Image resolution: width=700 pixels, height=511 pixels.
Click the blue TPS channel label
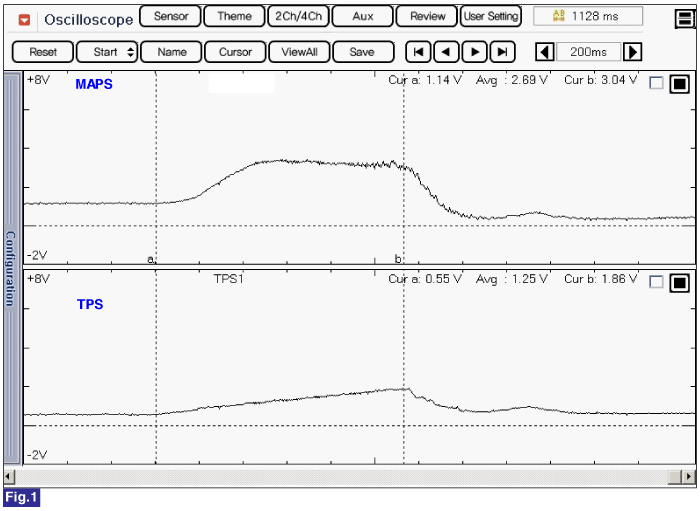[x=90, y=304]
